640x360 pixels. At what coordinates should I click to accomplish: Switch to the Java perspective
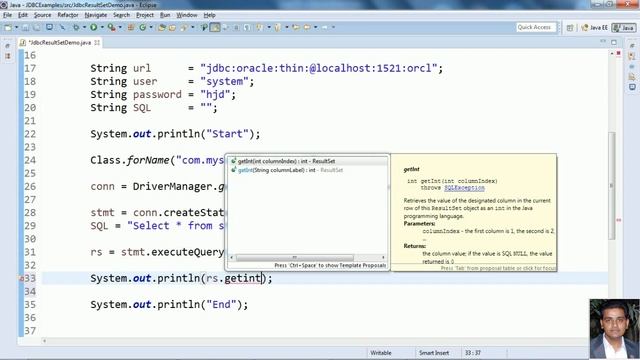tap(624, 28)
